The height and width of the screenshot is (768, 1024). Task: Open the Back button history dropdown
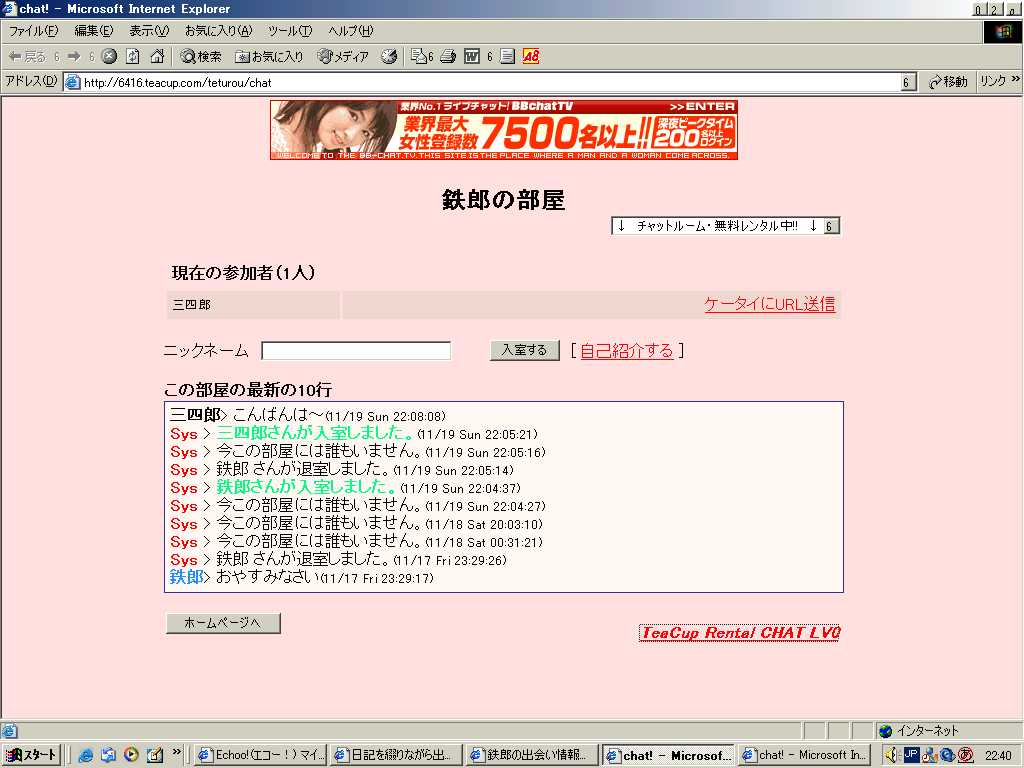57,56
